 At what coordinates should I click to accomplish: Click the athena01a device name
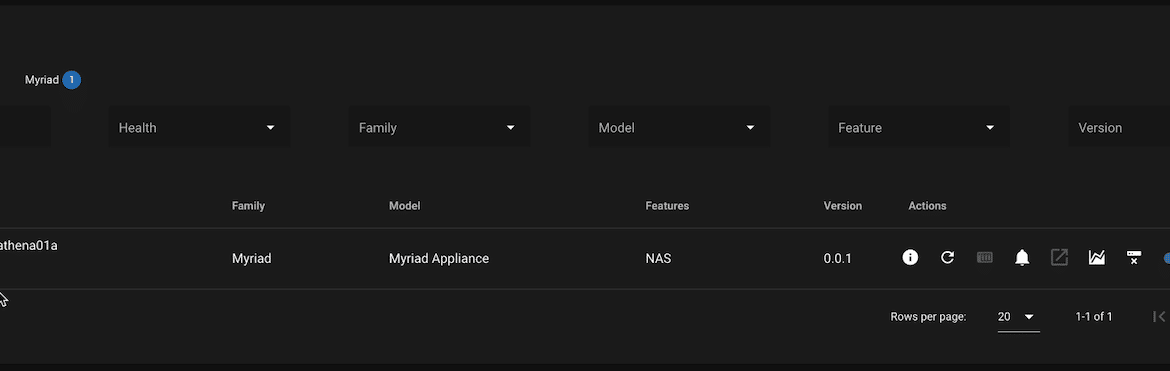click(x=28, y=245)
